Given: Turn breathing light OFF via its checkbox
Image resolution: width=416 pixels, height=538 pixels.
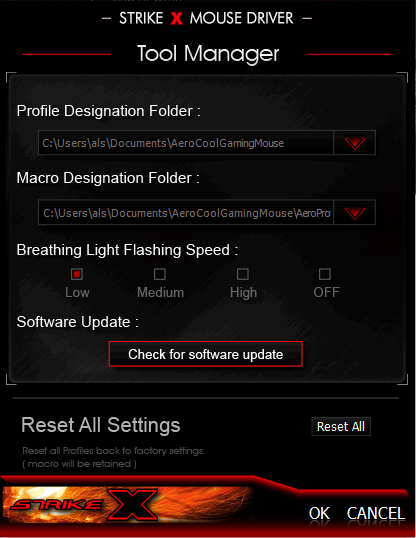Looking at the screenshot, I should click(x=325, y=274).
